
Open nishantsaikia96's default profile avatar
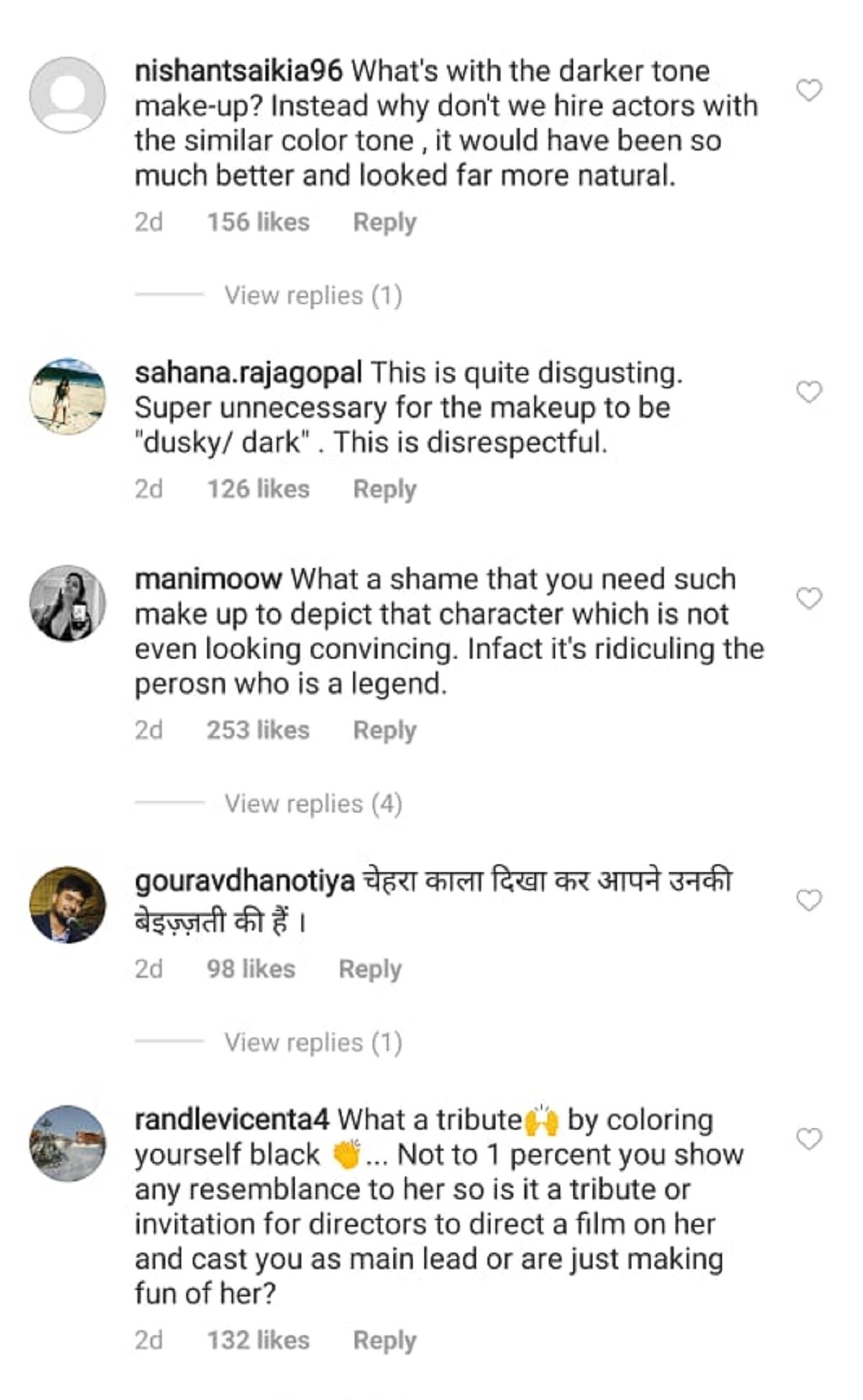[68, 95]
